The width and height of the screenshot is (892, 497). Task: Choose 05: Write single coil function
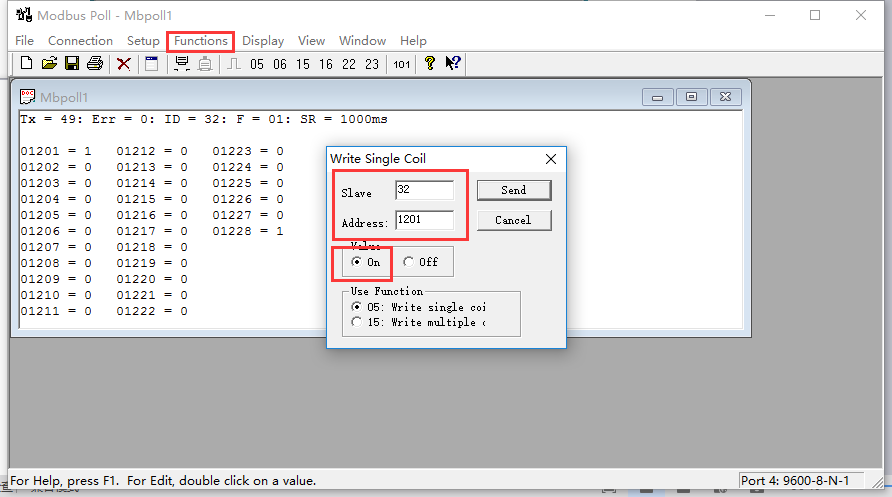[x=419, y=307]
